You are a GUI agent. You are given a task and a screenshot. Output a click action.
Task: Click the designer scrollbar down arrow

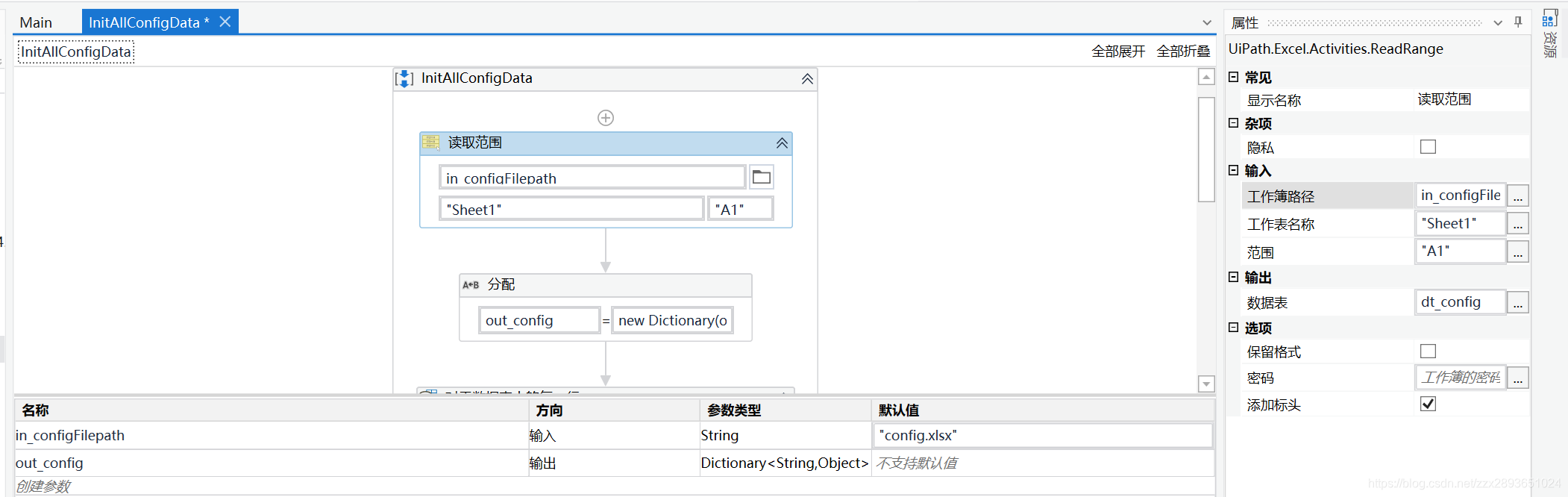1206,384
